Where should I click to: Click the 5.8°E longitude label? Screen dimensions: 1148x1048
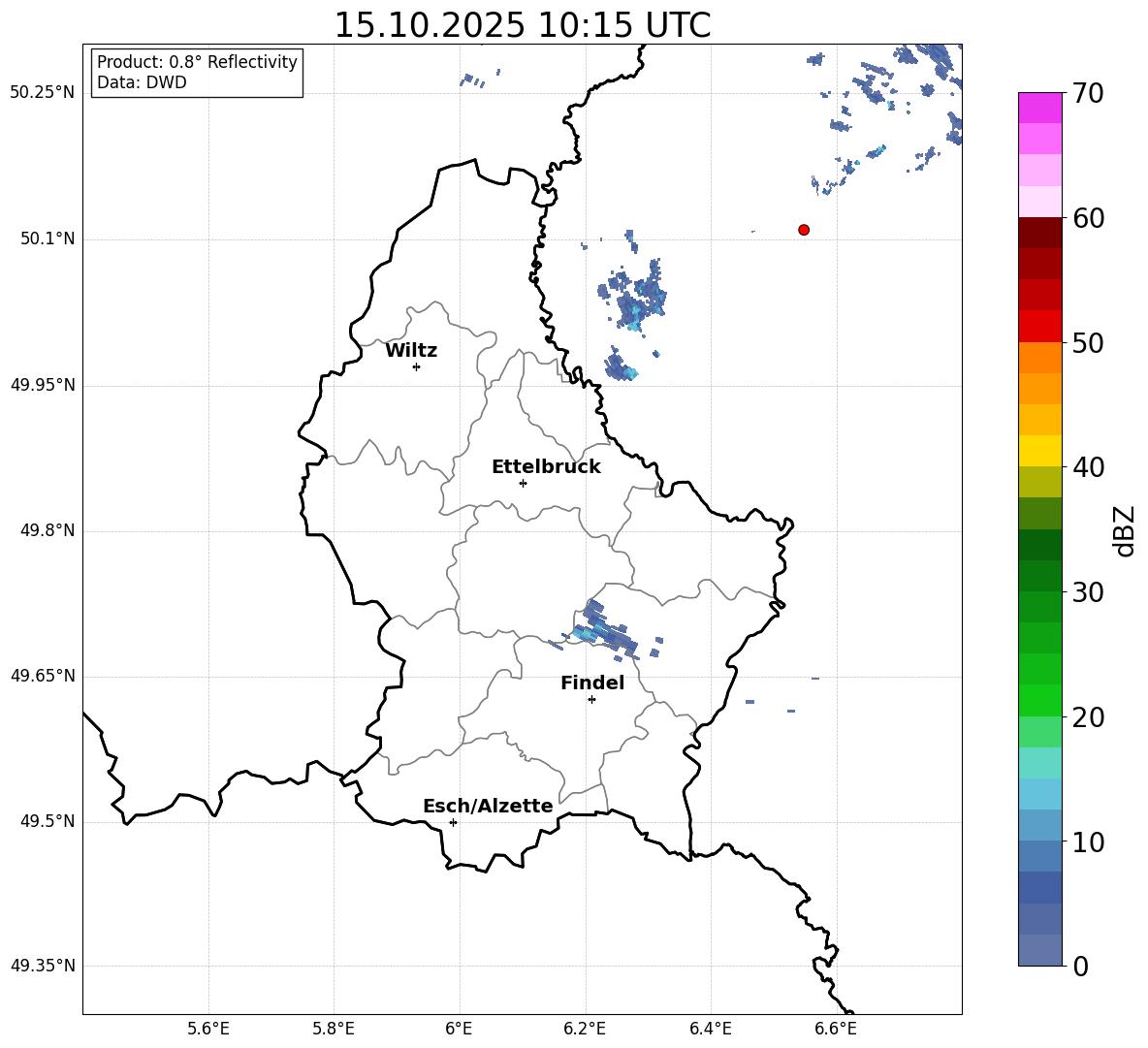(334, 1029)
